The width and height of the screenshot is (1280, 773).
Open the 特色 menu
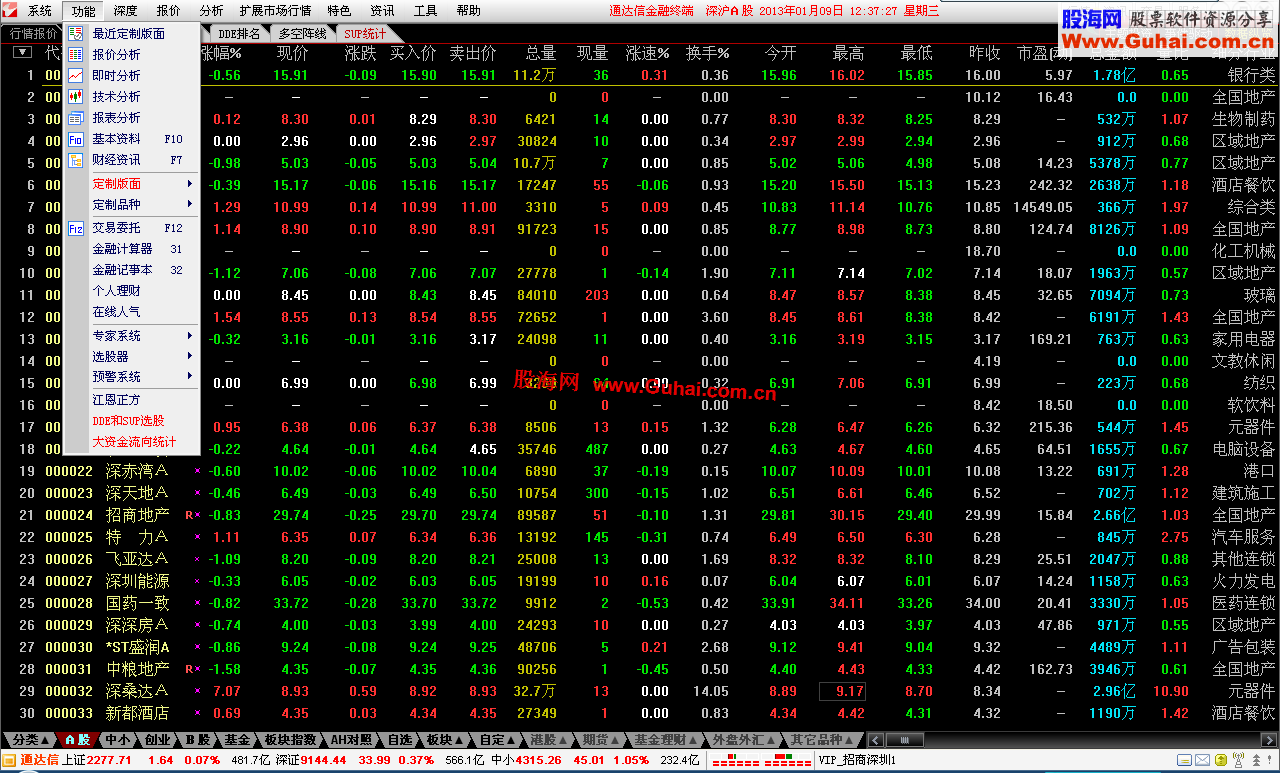coord(339,11)
